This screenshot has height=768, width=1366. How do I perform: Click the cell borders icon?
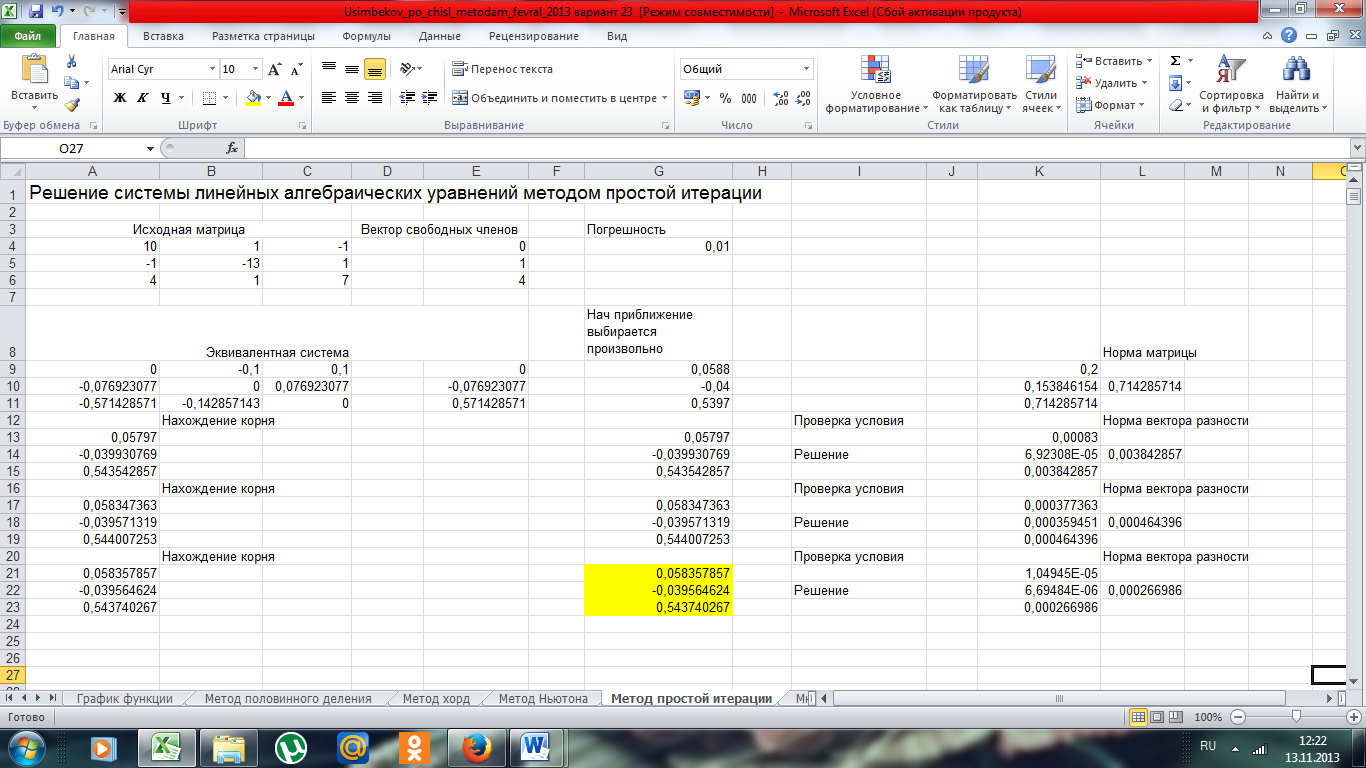[x=209, y=98]
